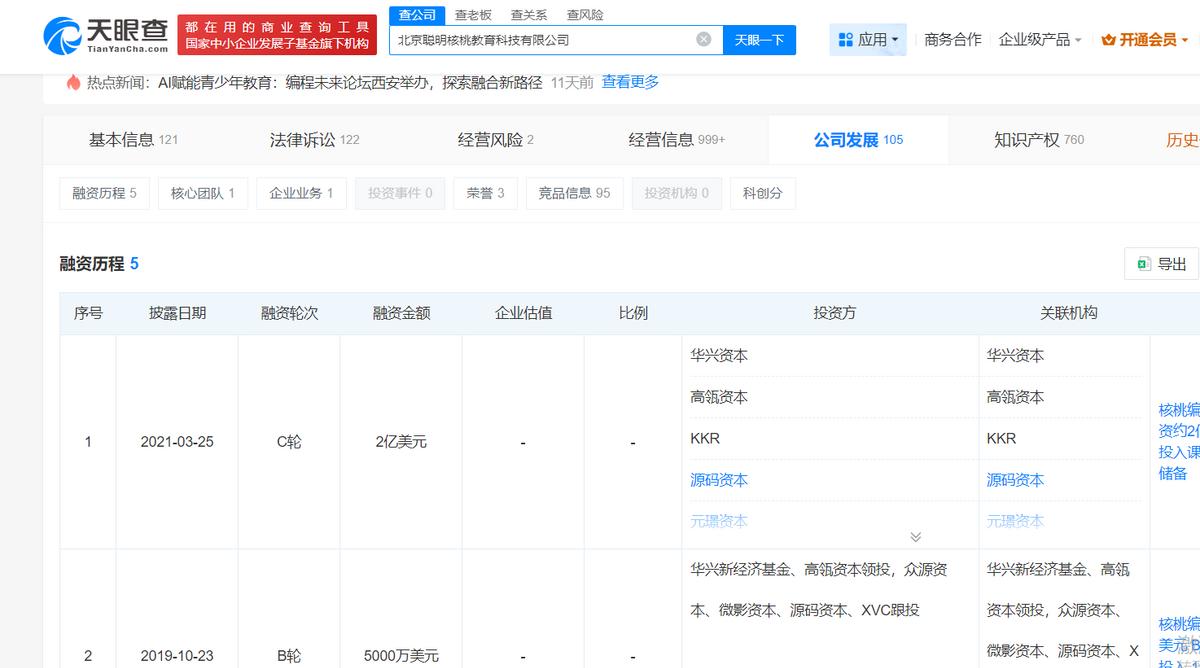
Task: Select the 查老板 search tab
Action: click(x=473, y=15)
